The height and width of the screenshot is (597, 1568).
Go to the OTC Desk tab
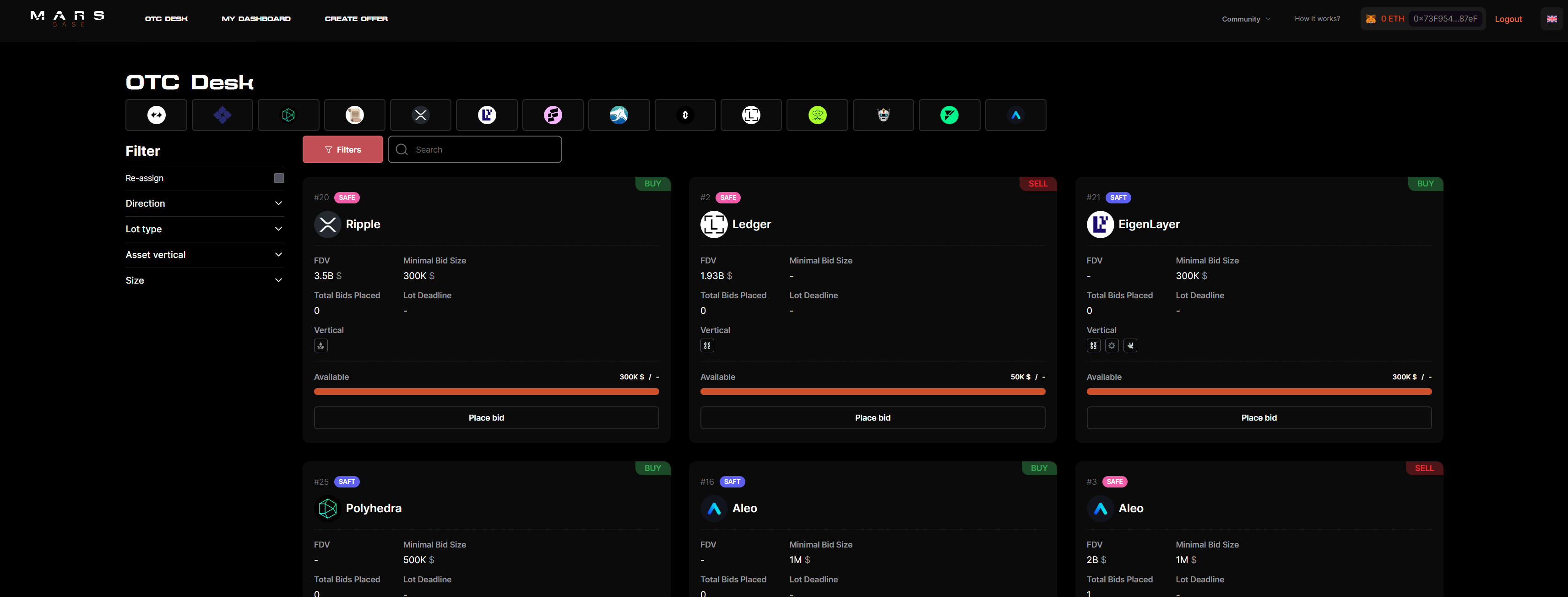166,19
